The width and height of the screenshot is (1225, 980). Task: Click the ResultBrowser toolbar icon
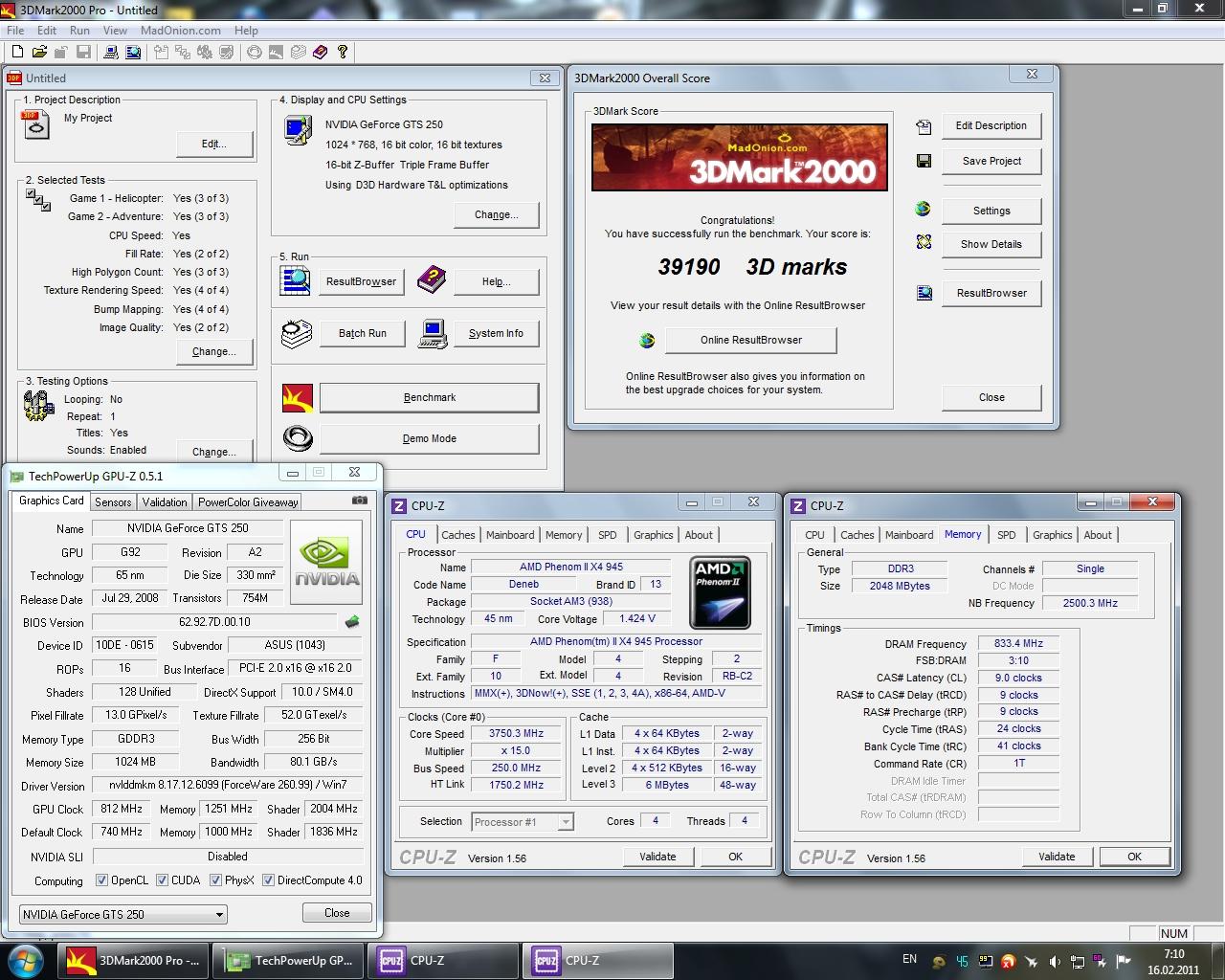click(x=133, y=52)
